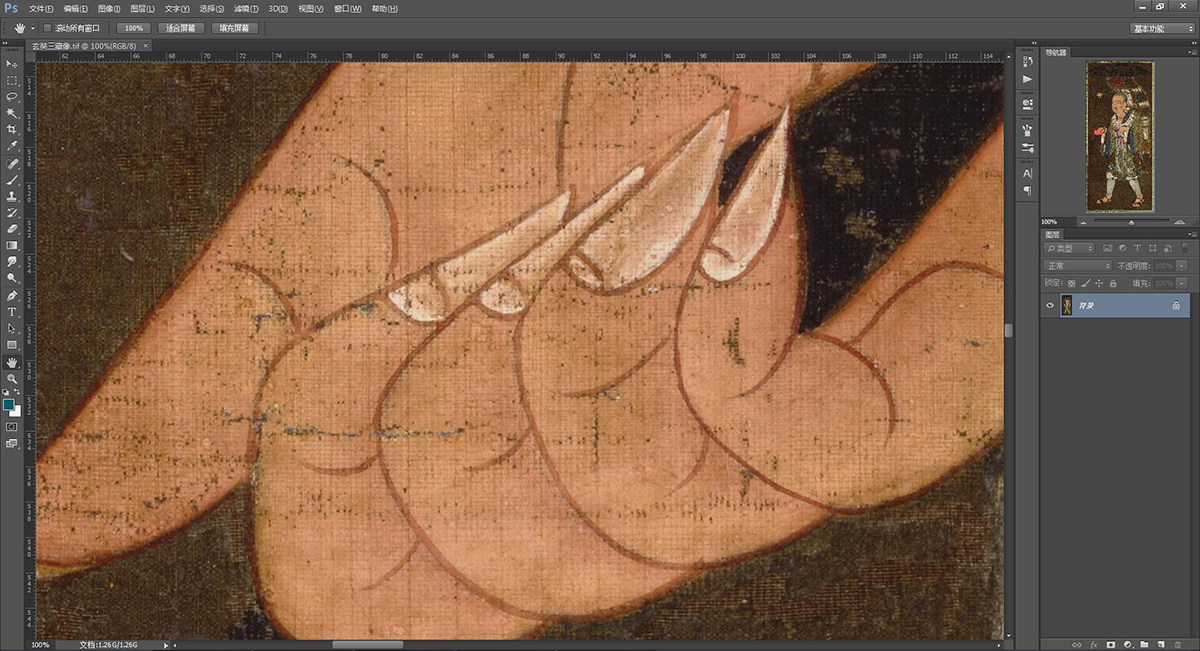Open the 图层(L) menu
The width and height of the screenshot is (1200, 651).
[x=143, y=8]
